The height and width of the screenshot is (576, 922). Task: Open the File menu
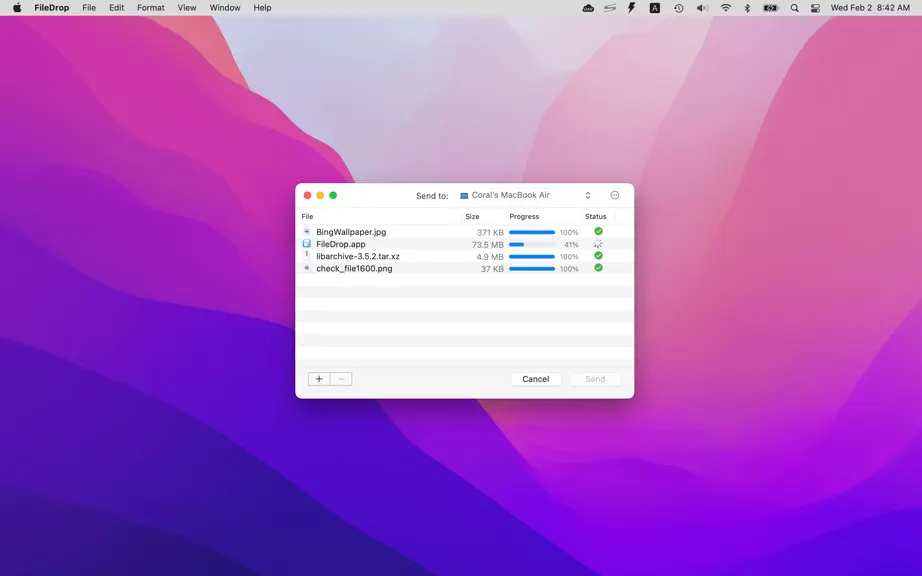coord(89,8)
